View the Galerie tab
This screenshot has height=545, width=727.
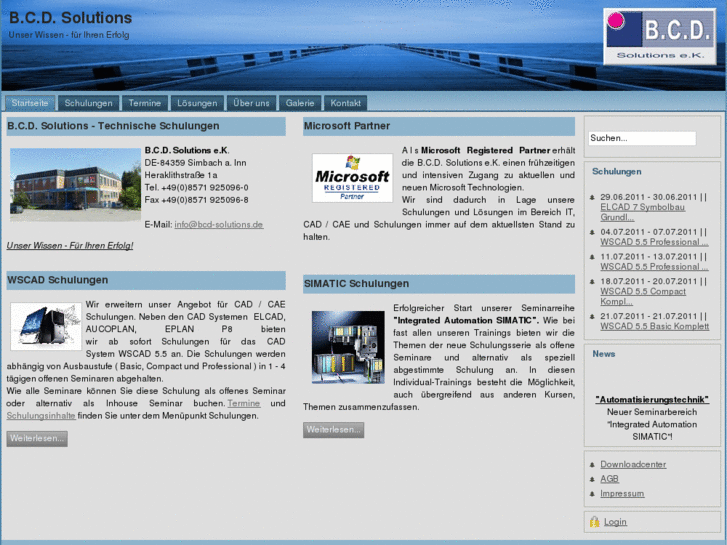click(x=300, y=103)
